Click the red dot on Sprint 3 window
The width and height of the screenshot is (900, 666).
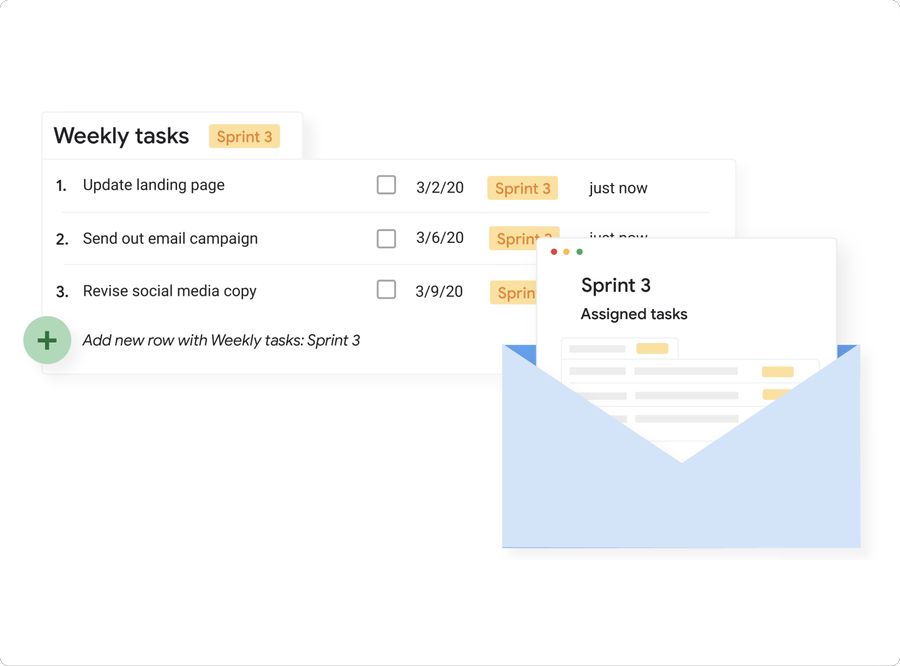[x=554, y=252]
